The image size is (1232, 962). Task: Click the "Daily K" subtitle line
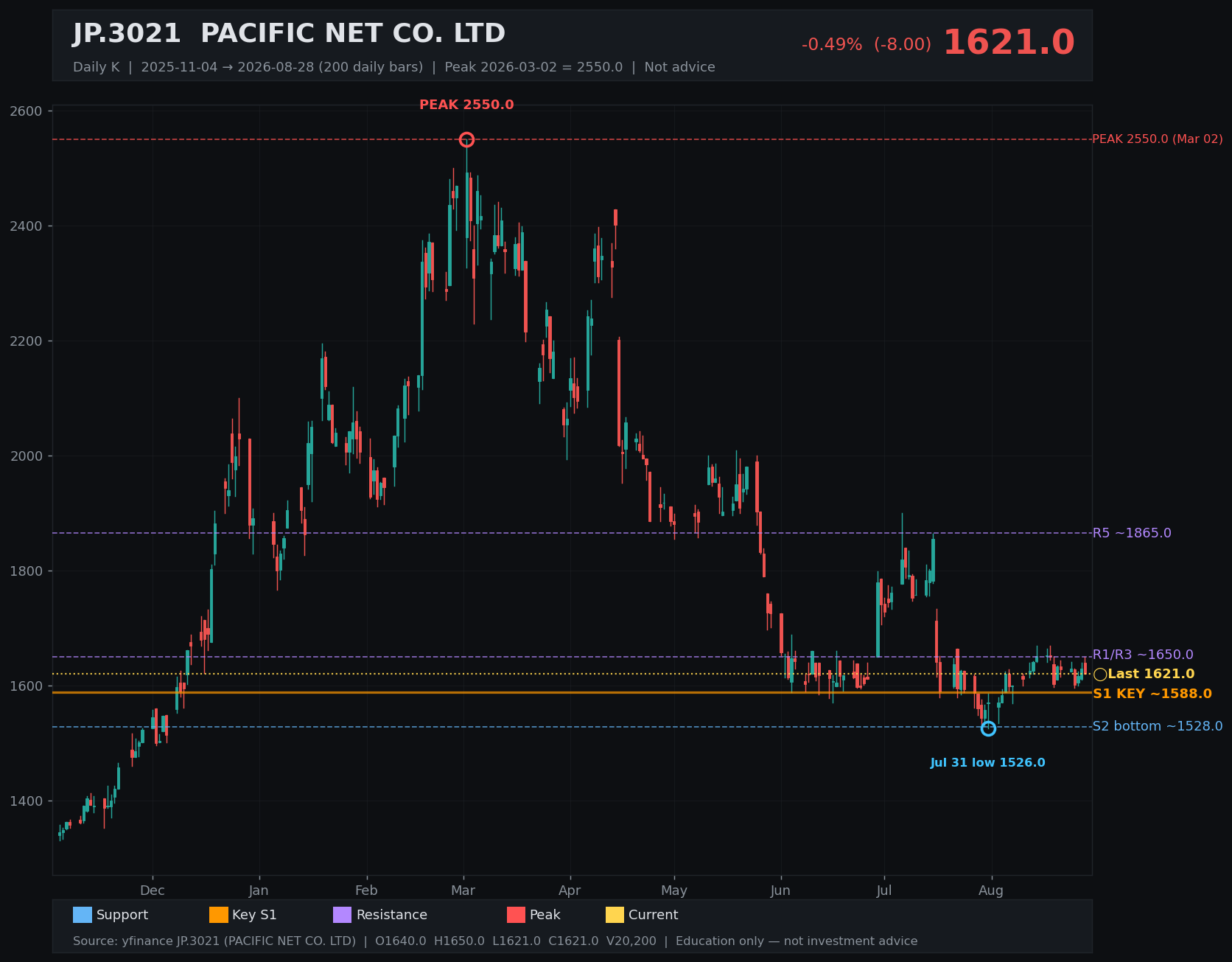394,67
